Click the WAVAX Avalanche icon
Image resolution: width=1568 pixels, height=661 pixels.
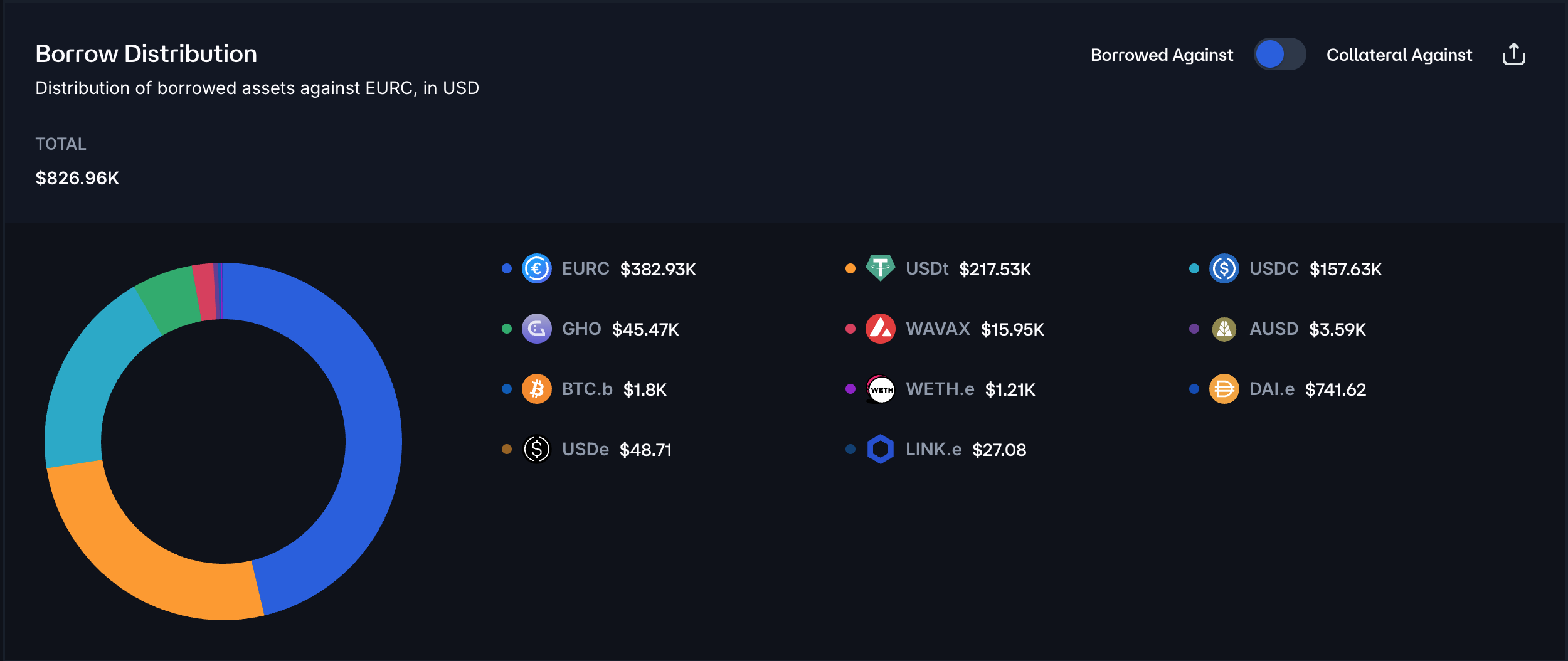[x=880, y=329]
